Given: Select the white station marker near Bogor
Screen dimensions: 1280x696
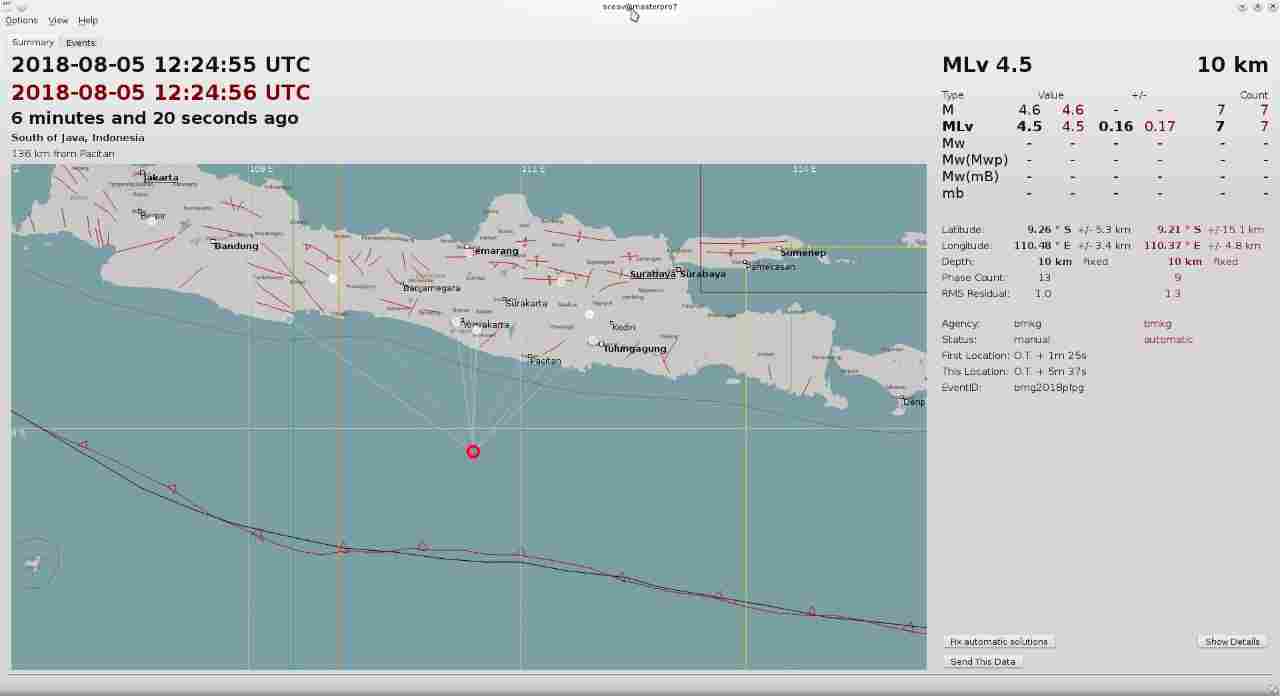Looking at the screenshot, I should [151, 222].
